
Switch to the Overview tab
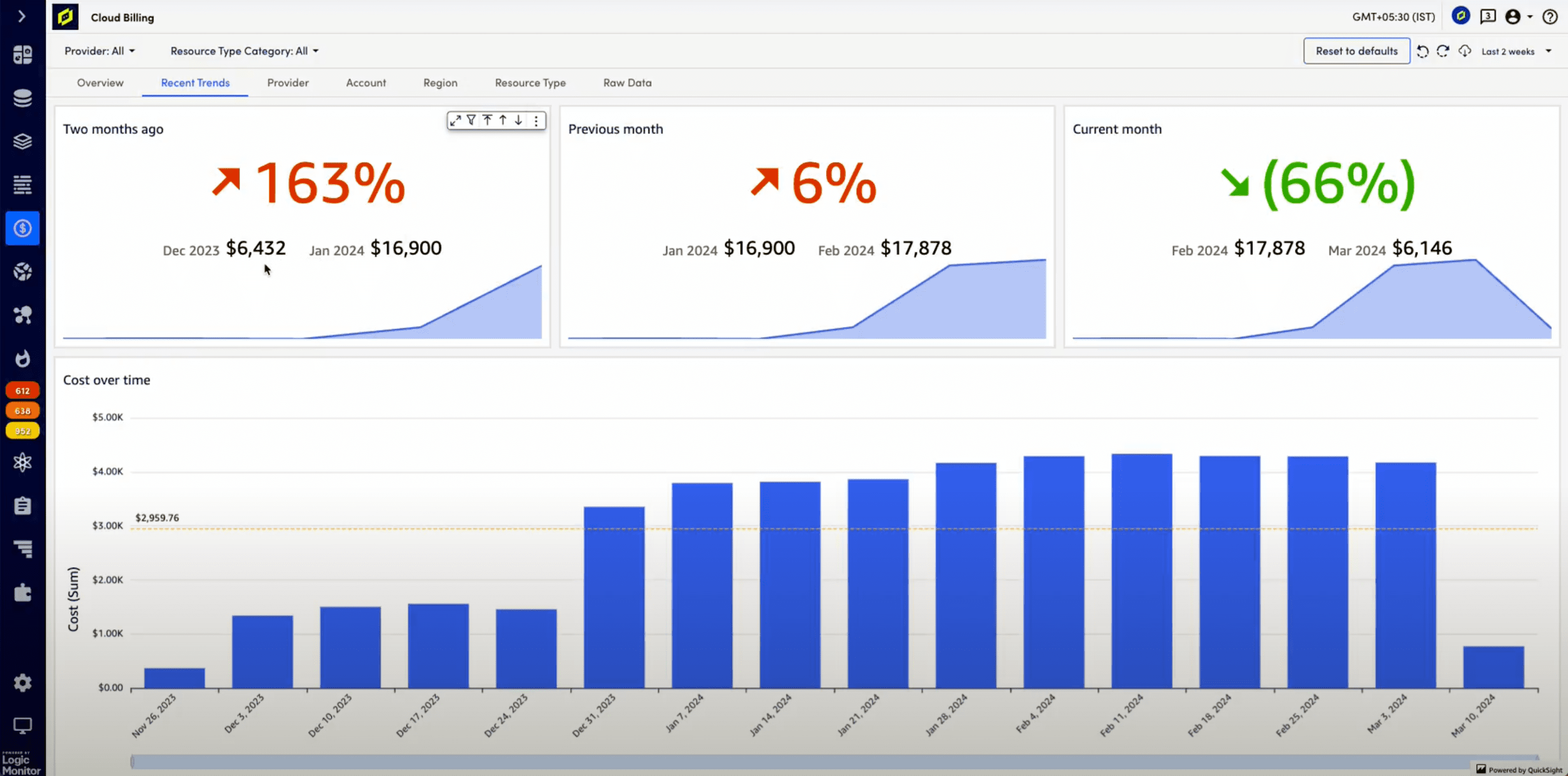[100, 83]
